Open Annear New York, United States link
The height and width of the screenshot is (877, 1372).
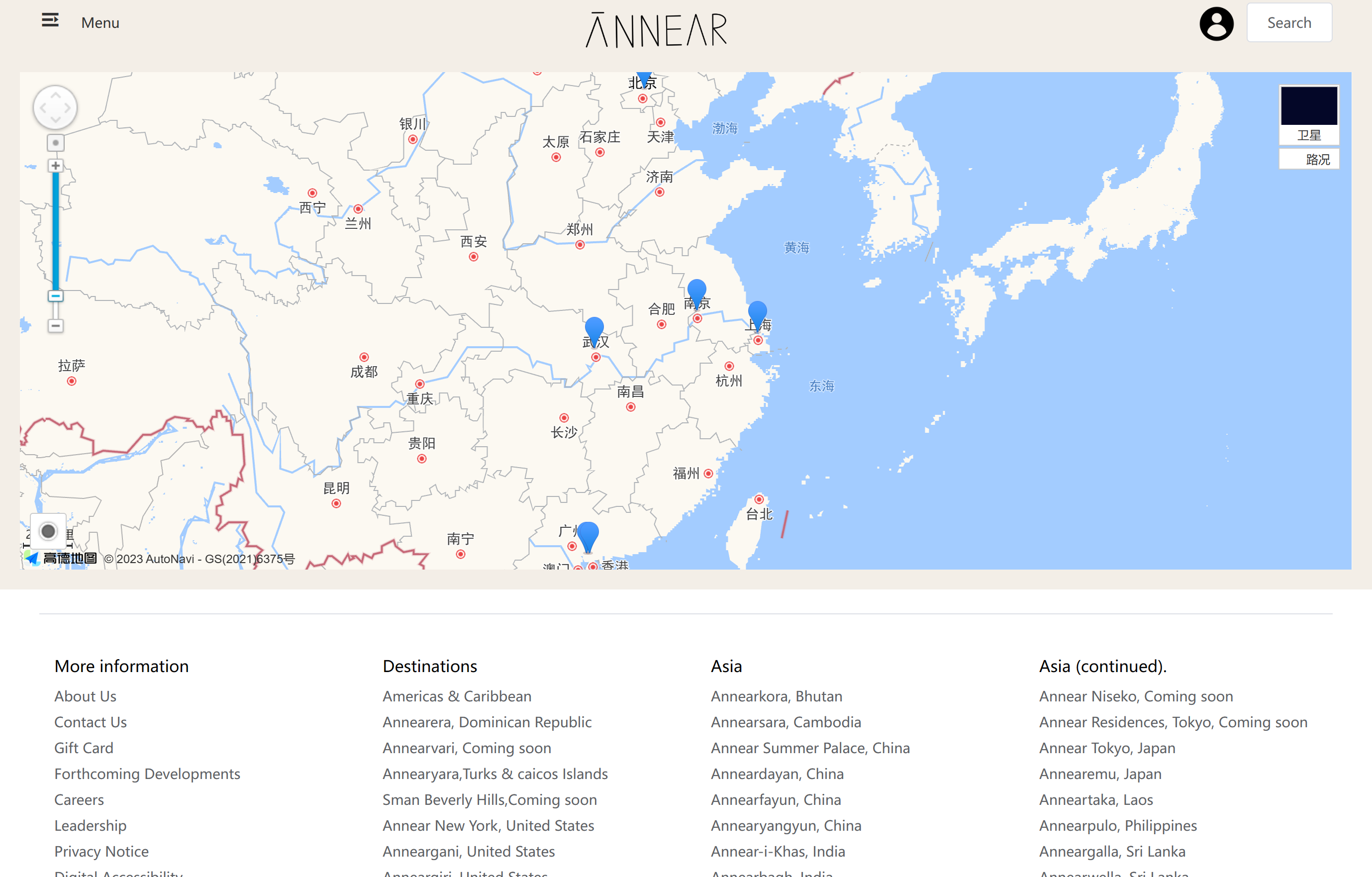[489, 826]
